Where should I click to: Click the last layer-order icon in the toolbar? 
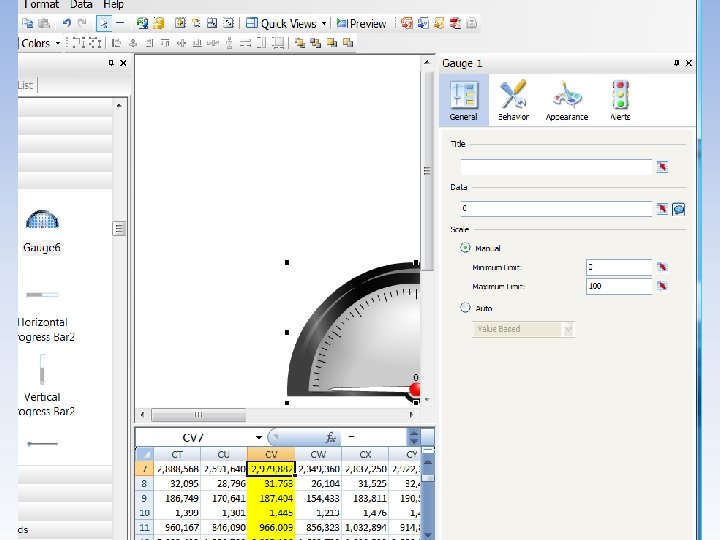coord(348,43)
